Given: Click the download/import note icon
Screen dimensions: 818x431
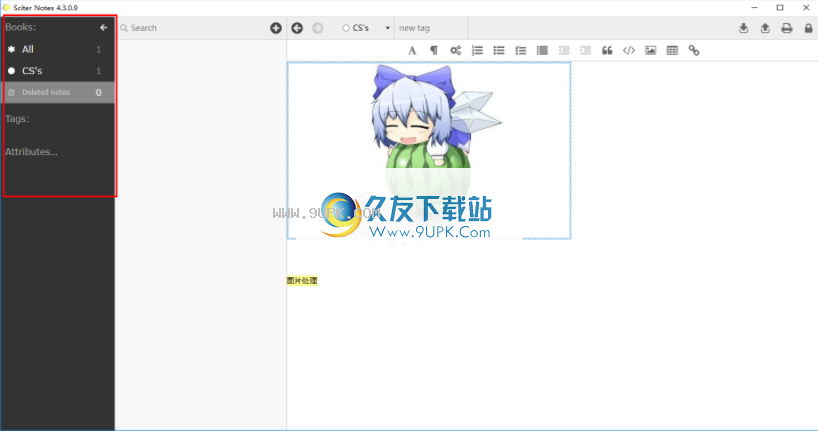Looking at the screenshot, I should (x=743, y=28).
